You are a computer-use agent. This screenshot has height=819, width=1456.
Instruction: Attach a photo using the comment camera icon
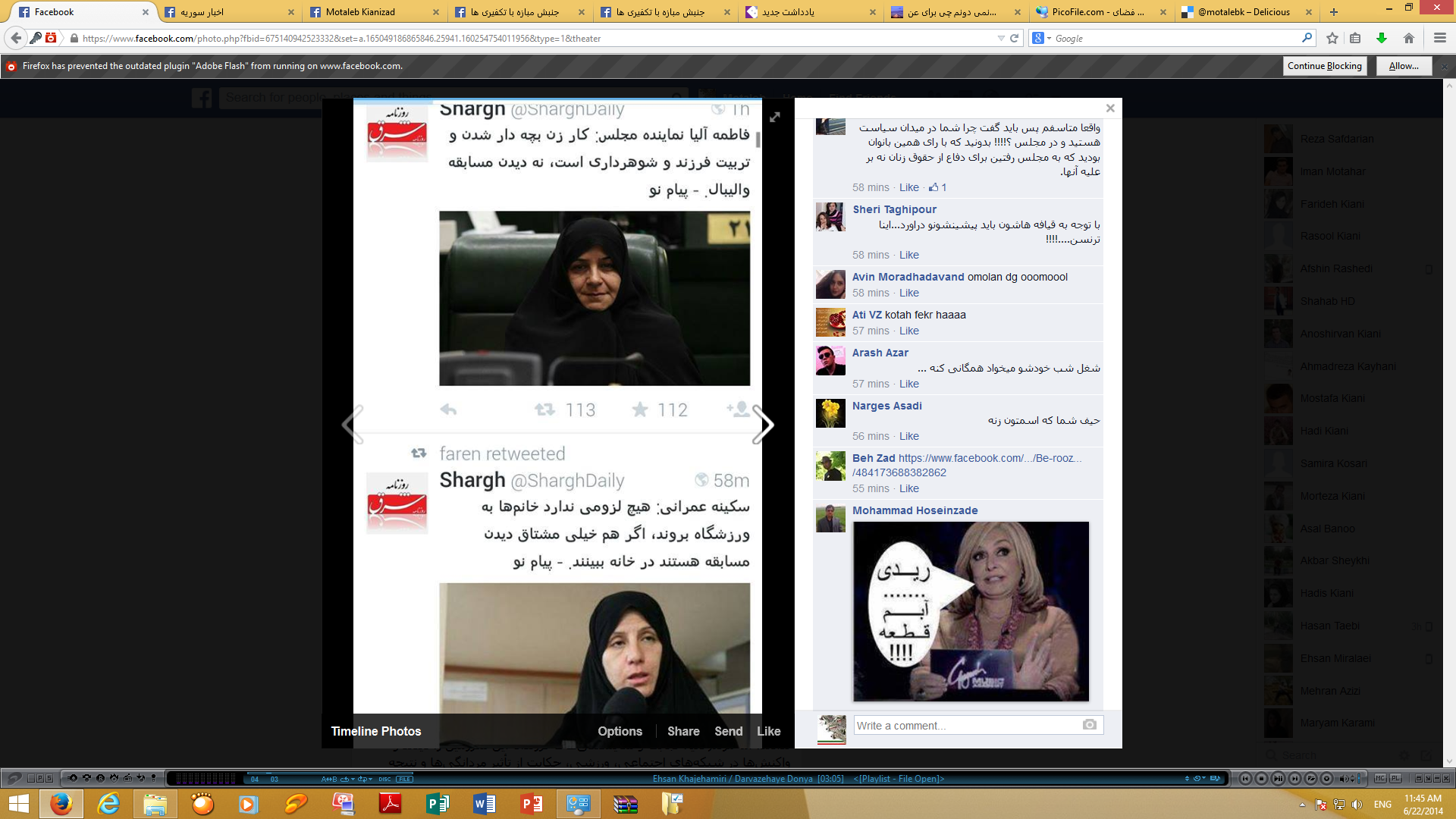click(1090, 725)
